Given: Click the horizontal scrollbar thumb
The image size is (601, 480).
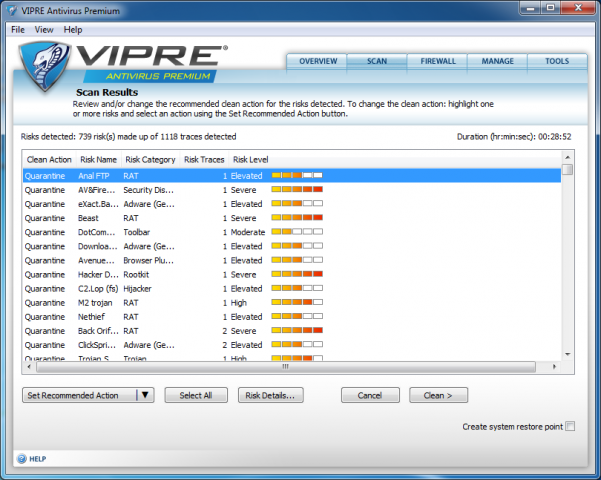Looking at the screenshot, I should (286, 367).
